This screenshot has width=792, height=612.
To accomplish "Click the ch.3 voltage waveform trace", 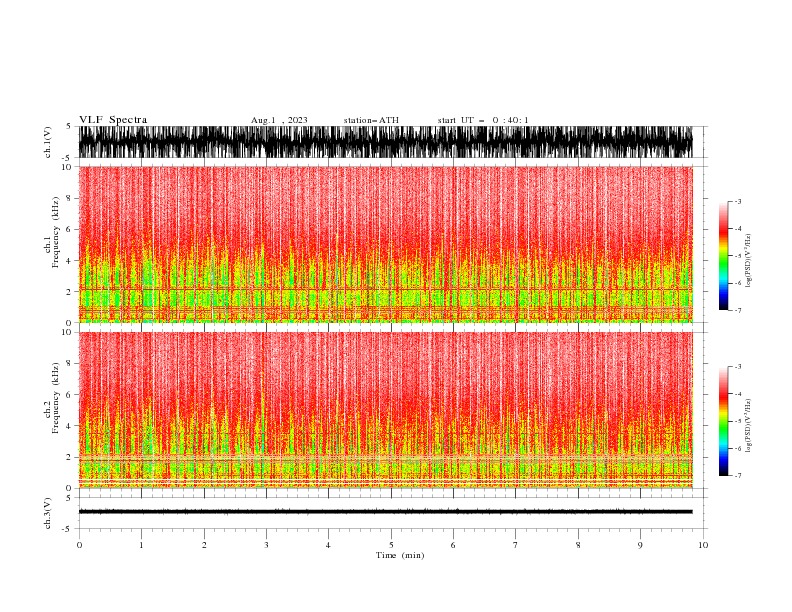I will [385, 512].
